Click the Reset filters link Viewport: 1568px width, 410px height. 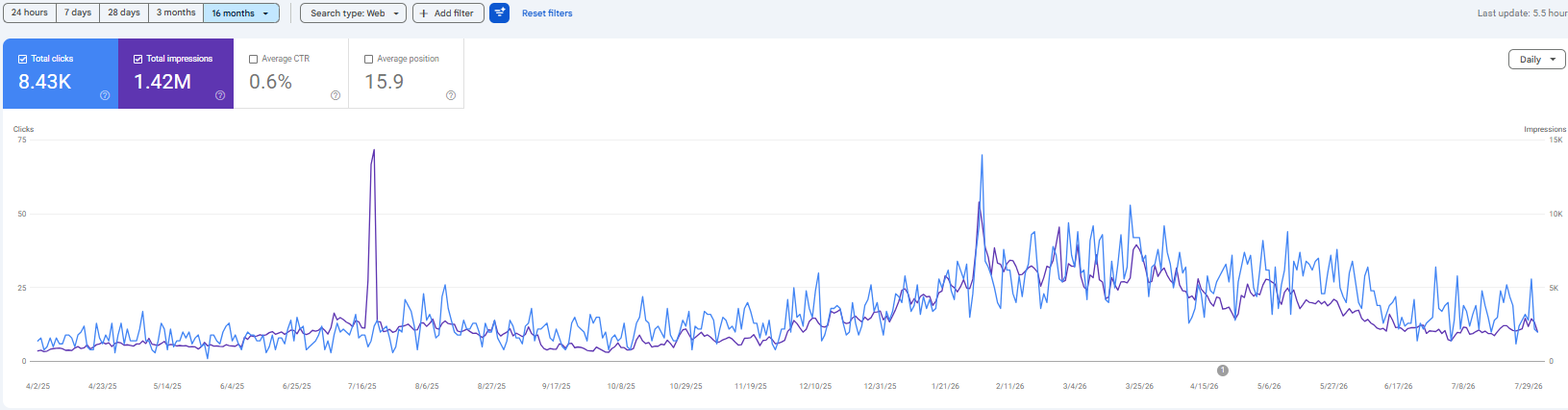(547, 13)
